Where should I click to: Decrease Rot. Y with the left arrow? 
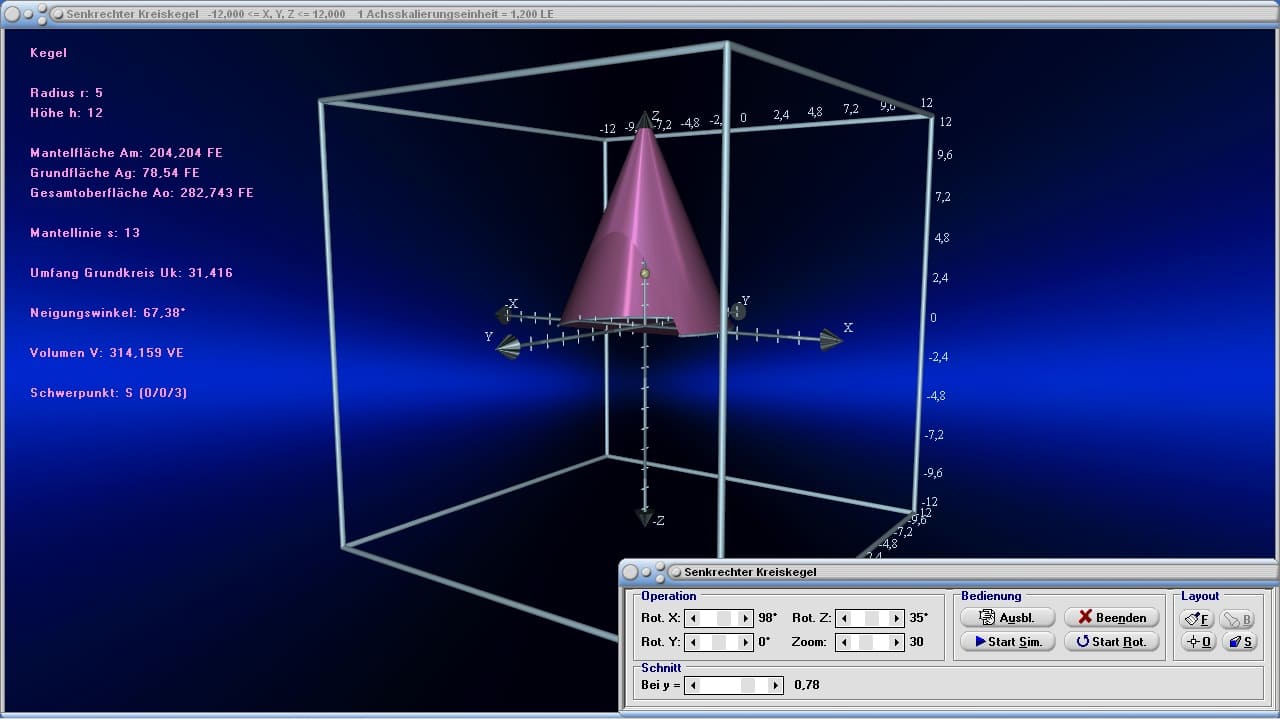693,642
